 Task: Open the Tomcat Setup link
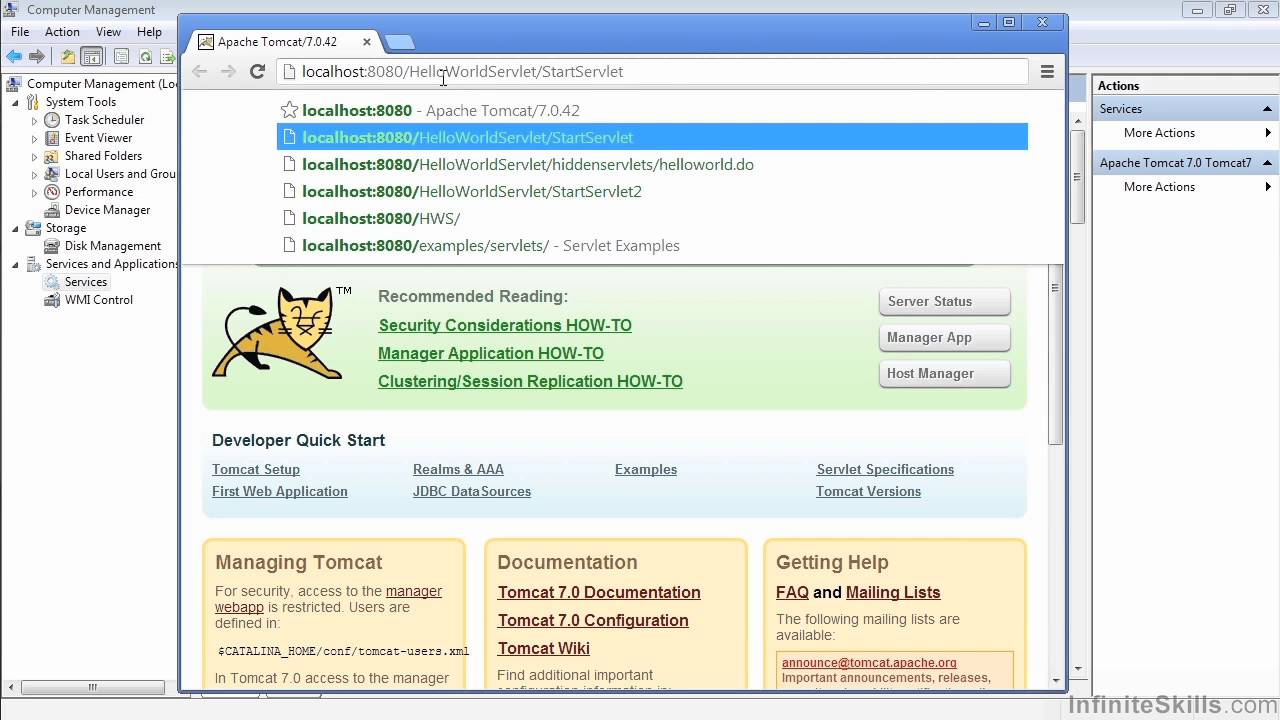coord(256,469)
